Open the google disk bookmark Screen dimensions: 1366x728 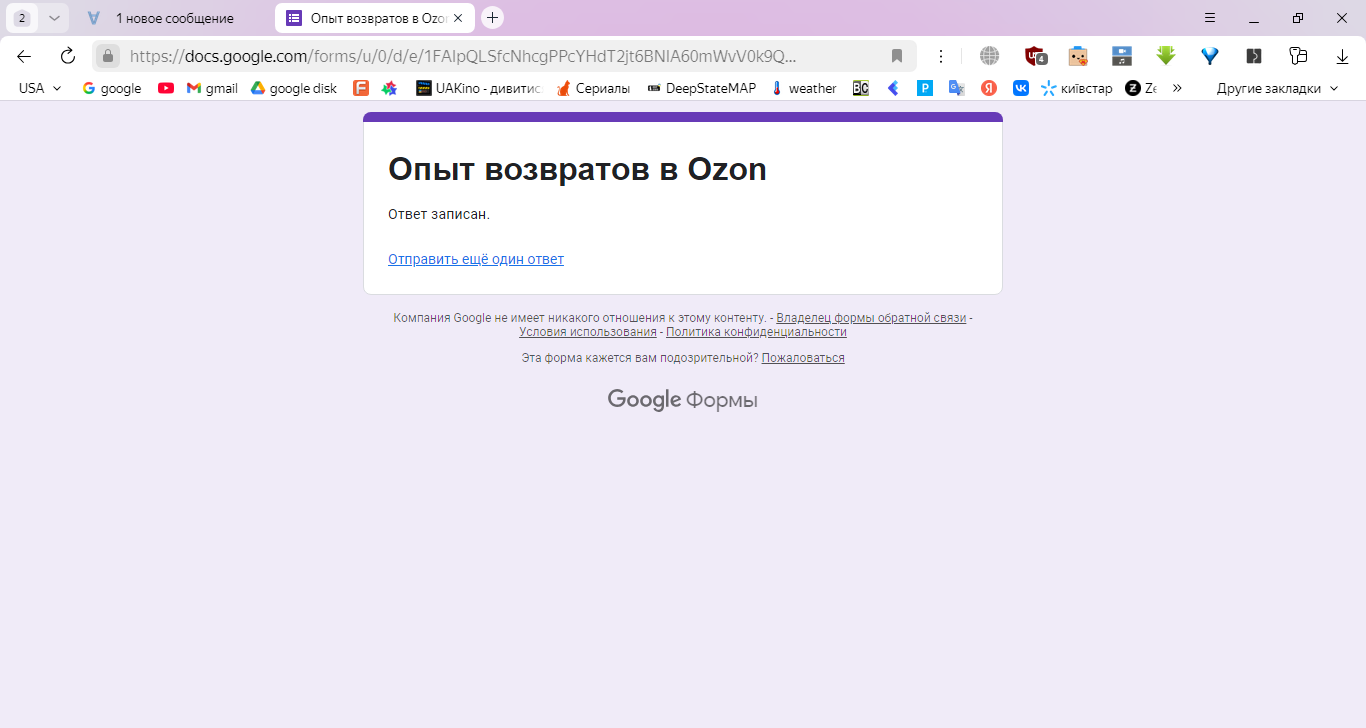coord(294,88)
